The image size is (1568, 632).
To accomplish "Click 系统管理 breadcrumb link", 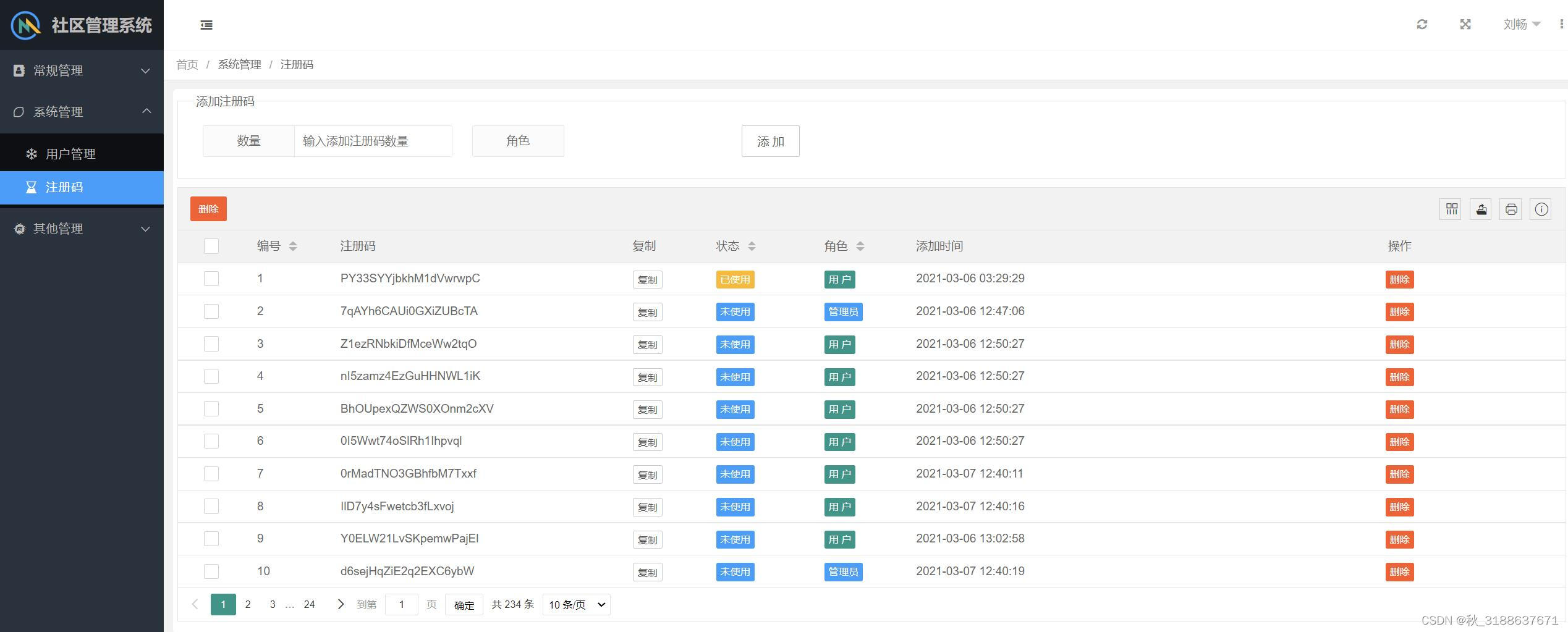I will pos(239,65).
